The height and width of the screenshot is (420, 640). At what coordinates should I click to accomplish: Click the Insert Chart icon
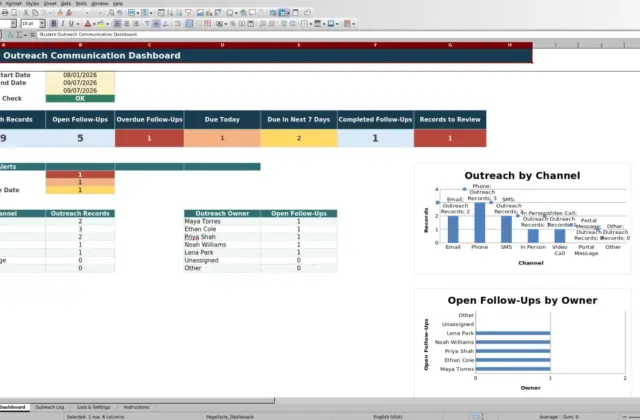(209, 13)
